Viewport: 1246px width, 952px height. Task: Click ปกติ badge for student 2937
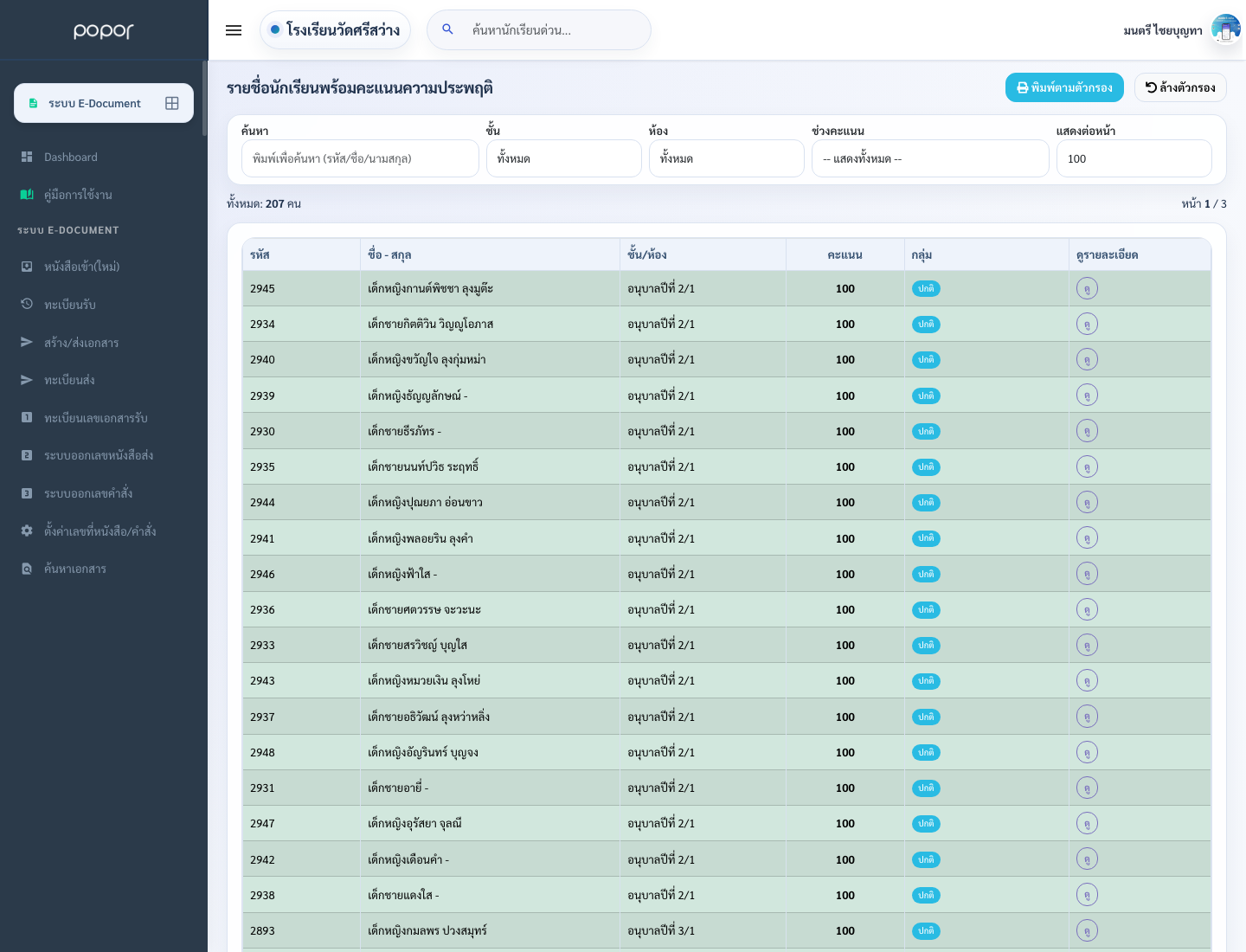926,717
